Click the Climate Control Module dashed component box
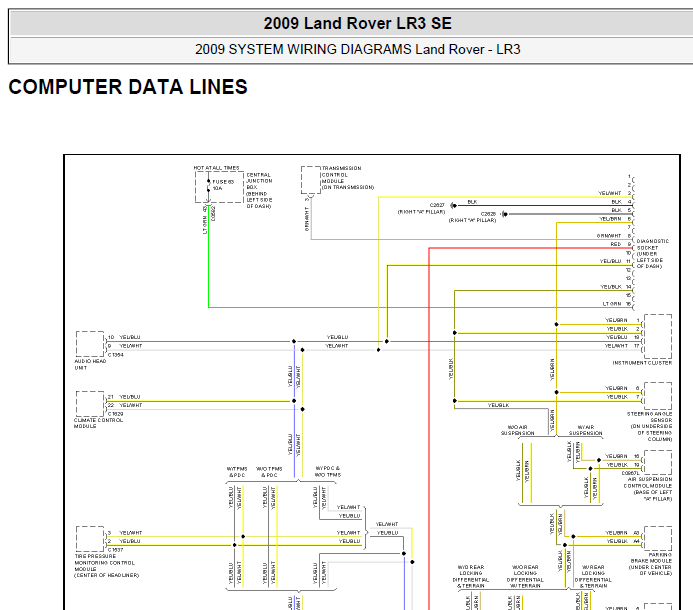Viewport: 693px width, 610px height. point(90,403)
